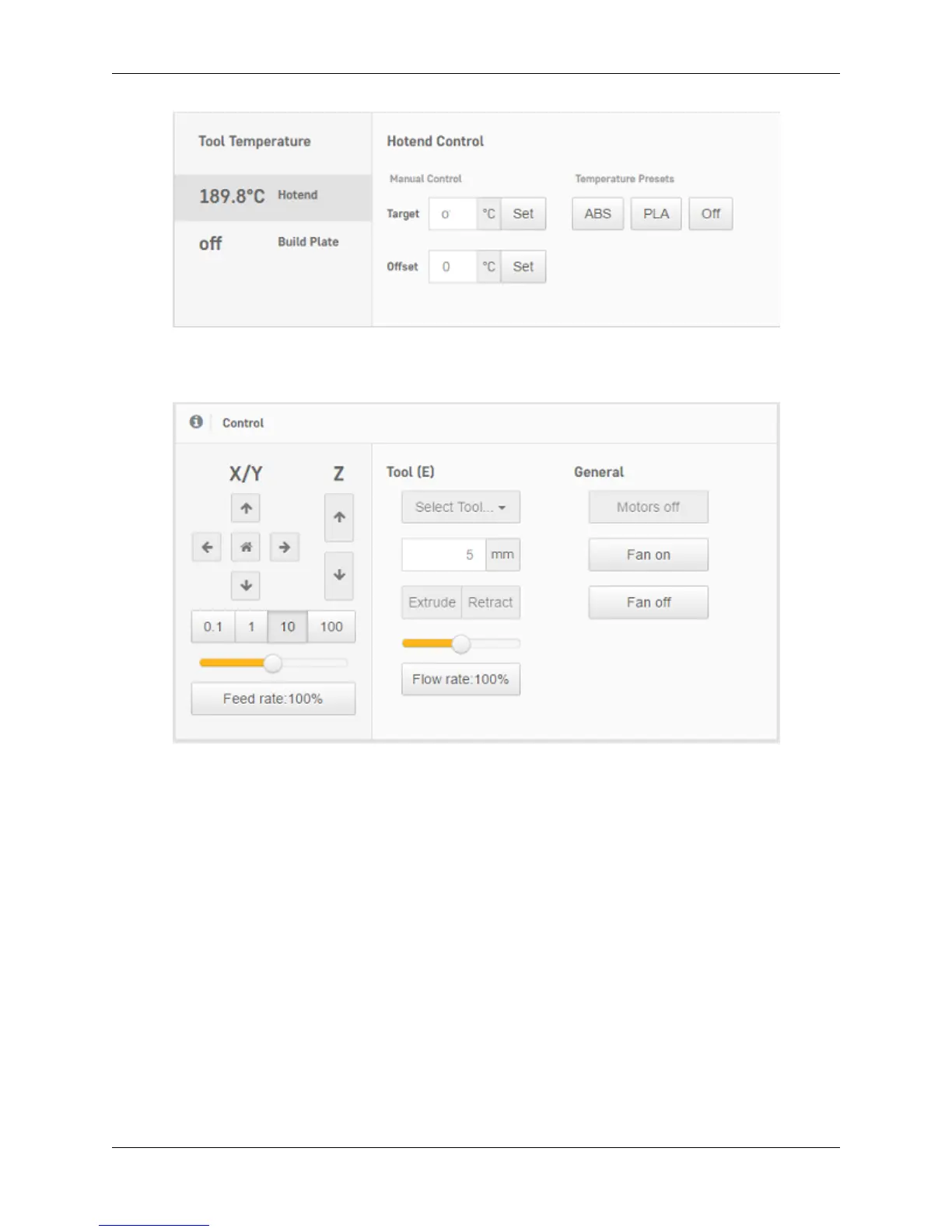Image resolution: width=952 pixels, height=1232 pixels.
Task: Lower the Z axis with the down arrow
Action: (x=339, y=576)
